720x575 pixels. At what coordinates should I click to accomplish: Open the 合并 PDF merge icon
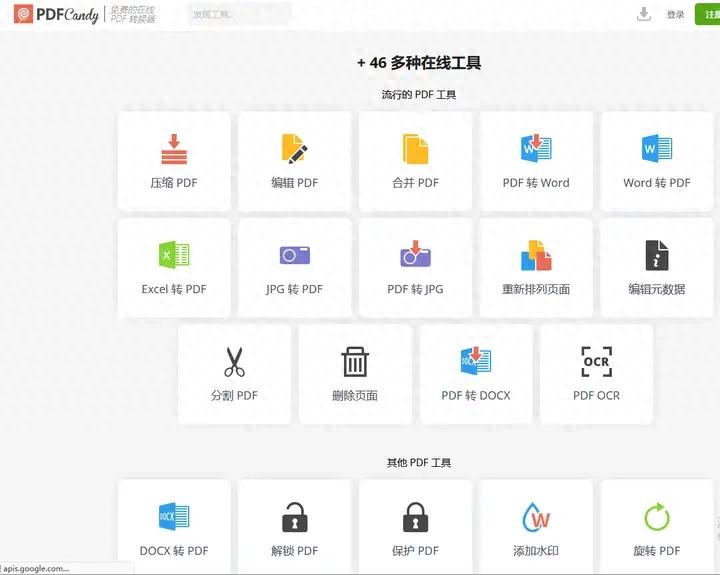(415, 149)
